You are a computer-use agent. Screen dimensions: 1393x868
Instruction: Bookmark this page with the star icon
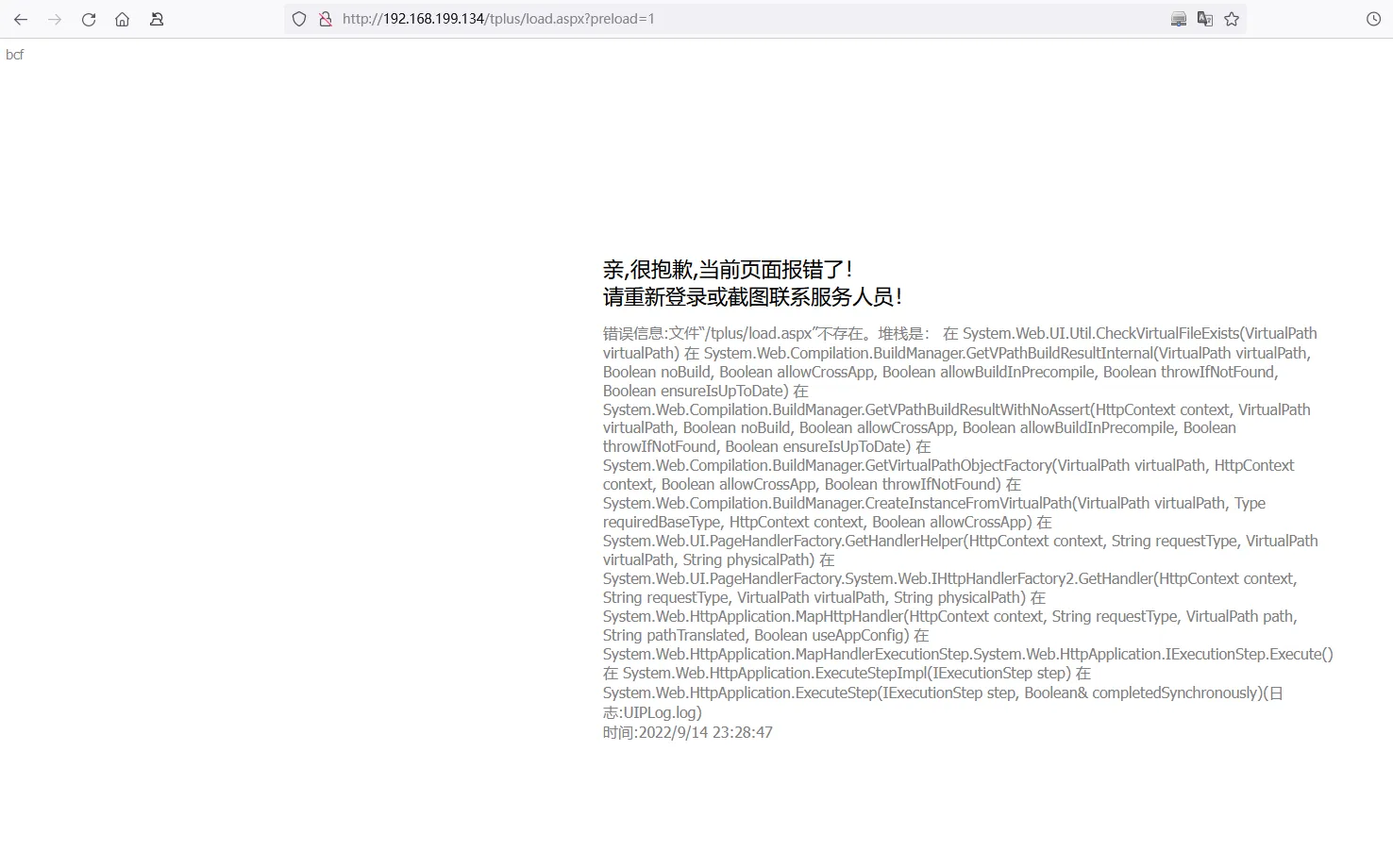coord(1231,18)
